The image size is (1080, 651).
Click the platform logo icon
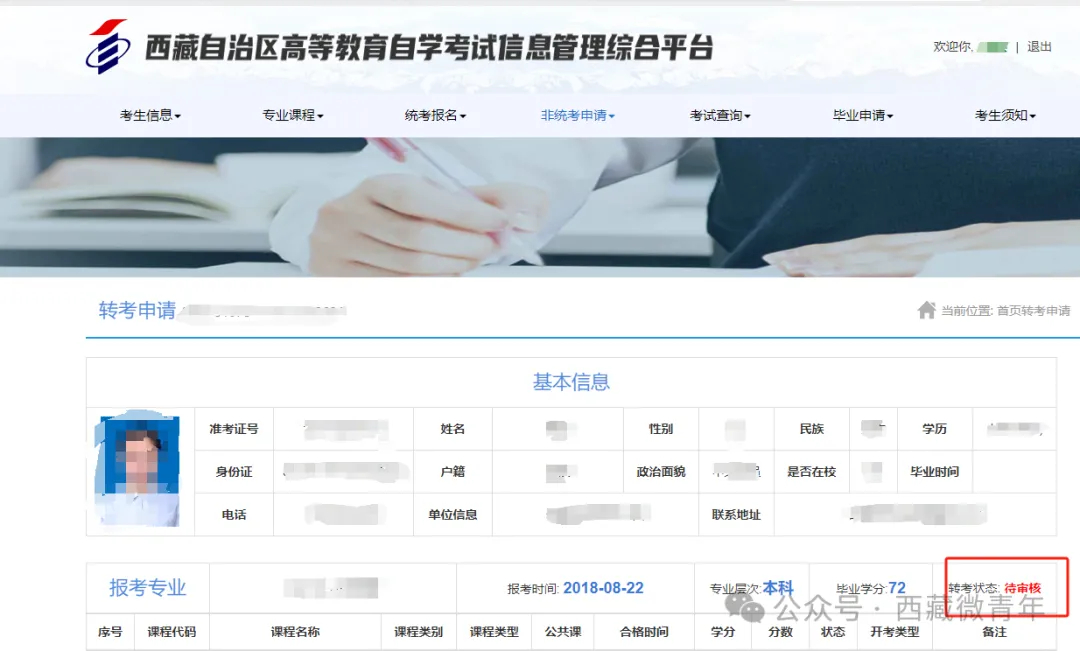point(107,47)
